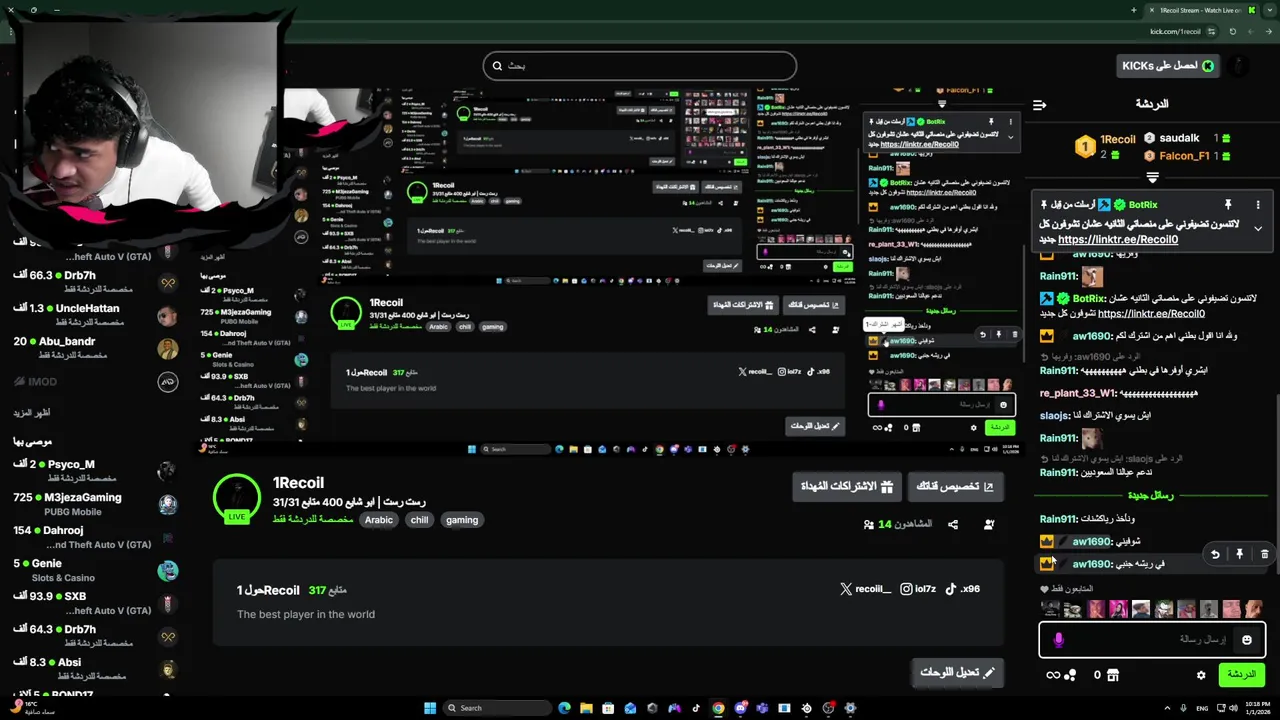The height and width of the screenshot is (720, 1280).
Task: Click the Get KICKs button
Action: click(1167, 66)
